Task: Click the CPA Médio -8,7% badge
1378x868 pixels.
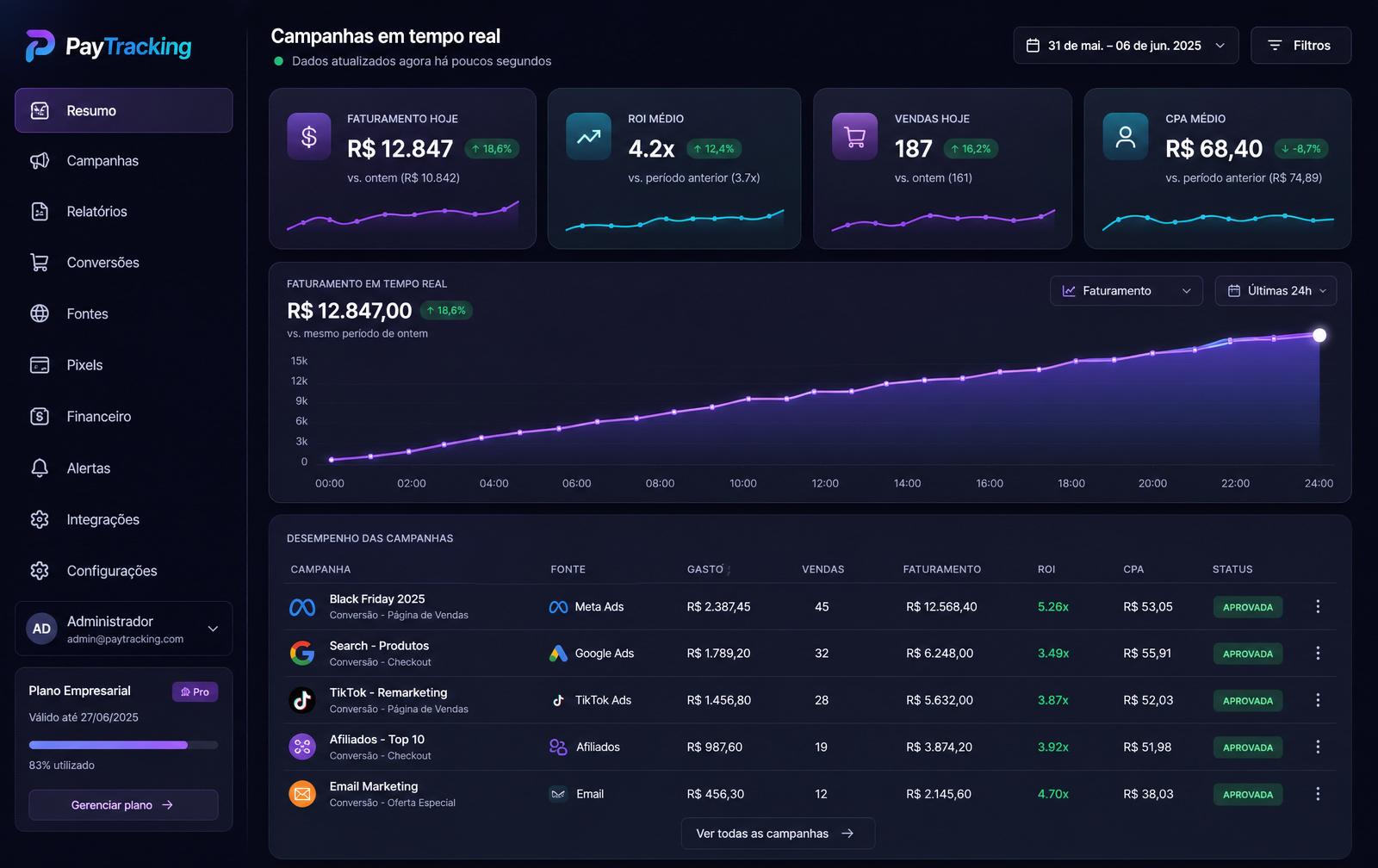Action: click(1300, 149)
